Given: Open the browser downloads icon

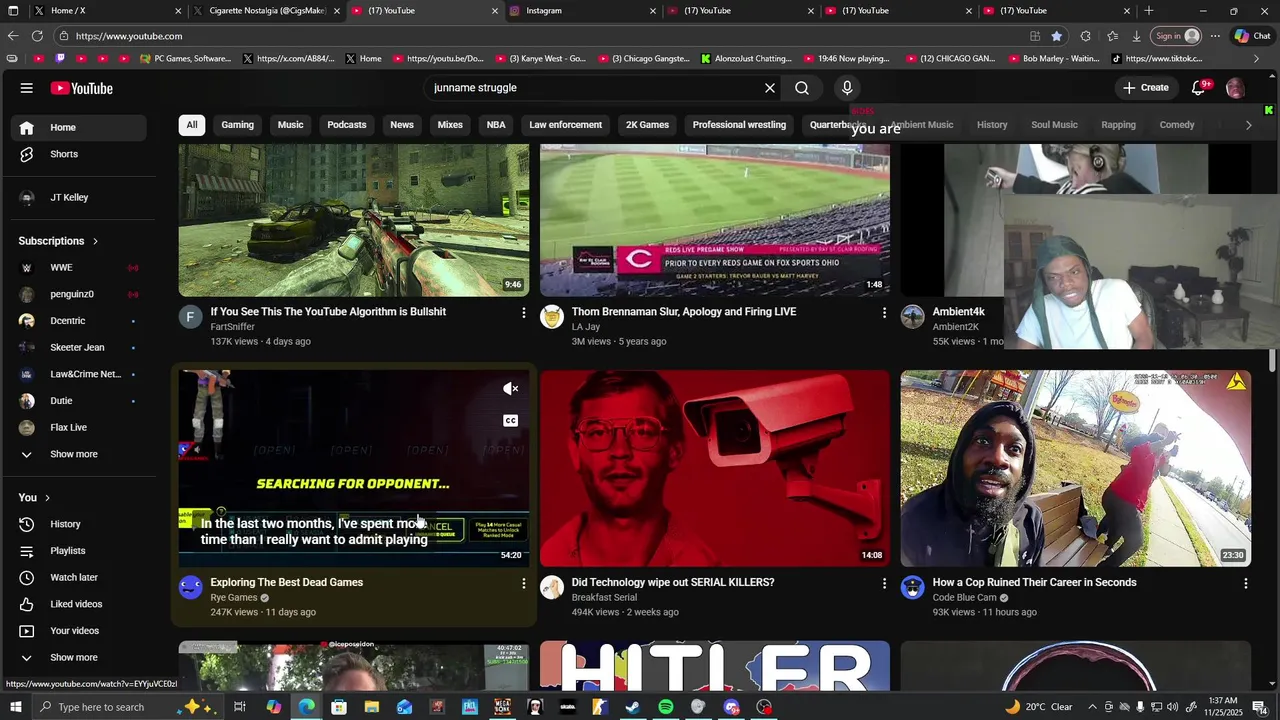Looking at the screenshot, I should pyautogui.click(x=1136, y=36).
